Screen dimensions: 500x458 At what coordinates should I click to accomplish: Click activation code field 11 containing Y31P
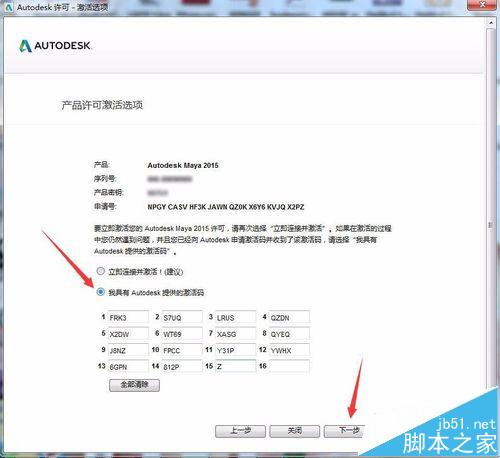(x=236, y=350)
